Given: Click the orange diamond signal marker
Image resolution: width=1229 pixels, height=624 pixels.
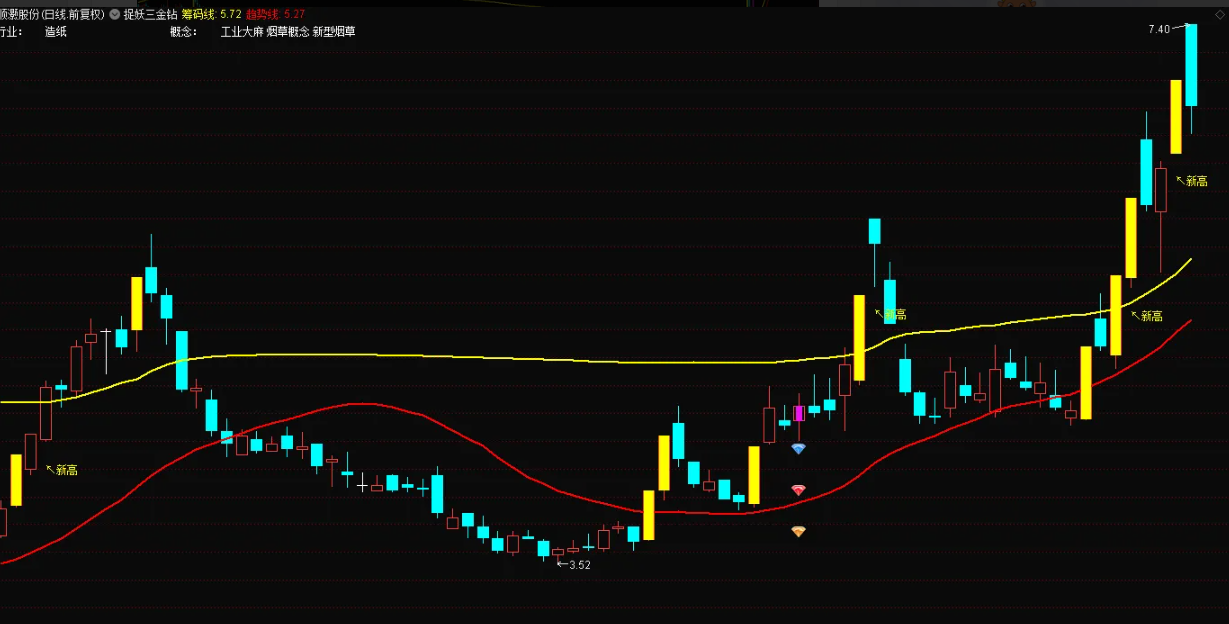Looking at the screenshot, I should tap(798, 532).
